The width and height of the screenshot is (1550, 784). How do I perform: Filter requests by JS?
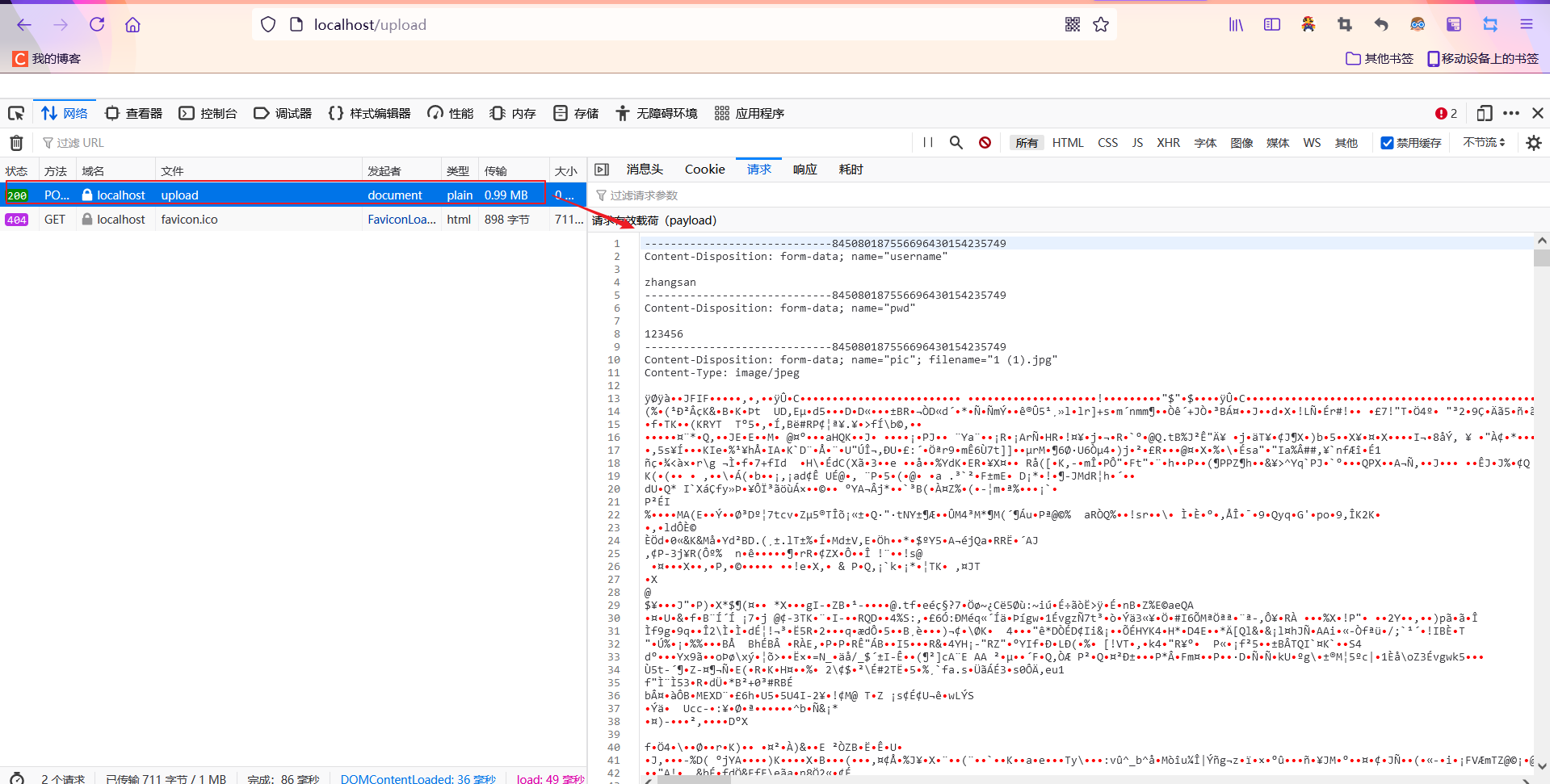(x=1137, y=143)
